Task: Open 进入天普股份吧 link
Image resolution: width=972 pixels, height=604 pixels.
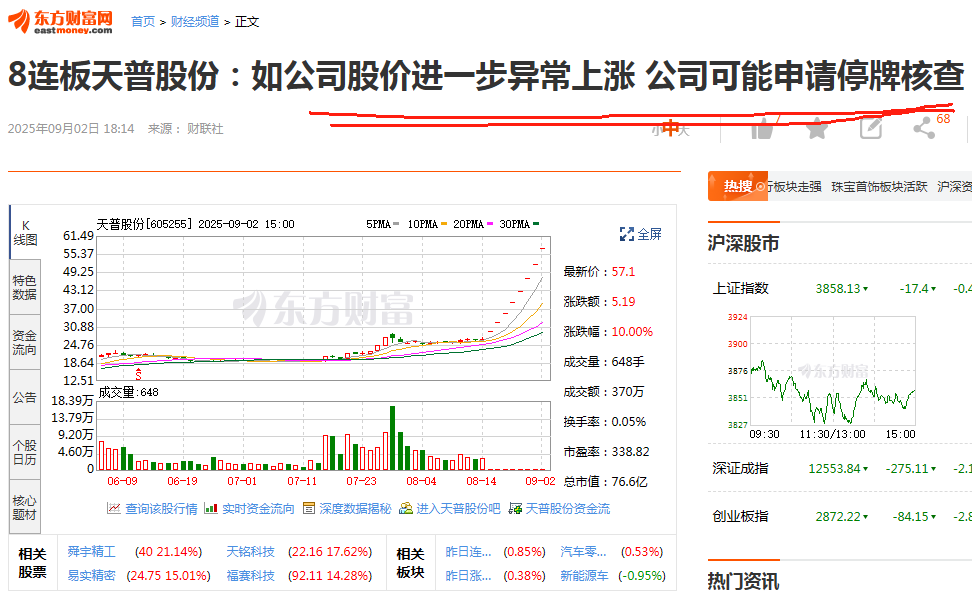Action: pos(457,509)
